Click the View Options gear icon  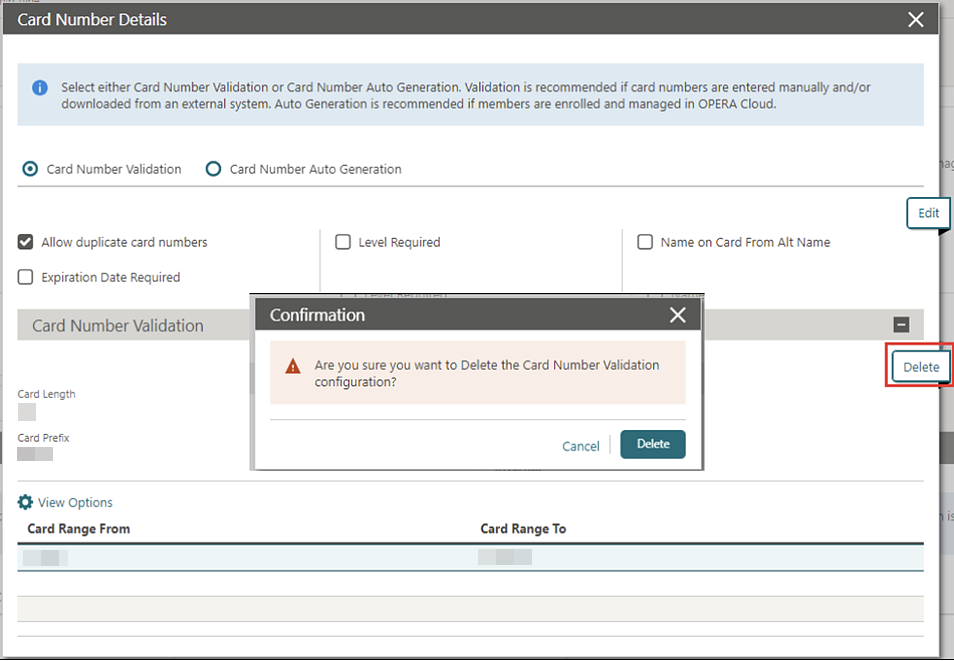tap(25, 502)
